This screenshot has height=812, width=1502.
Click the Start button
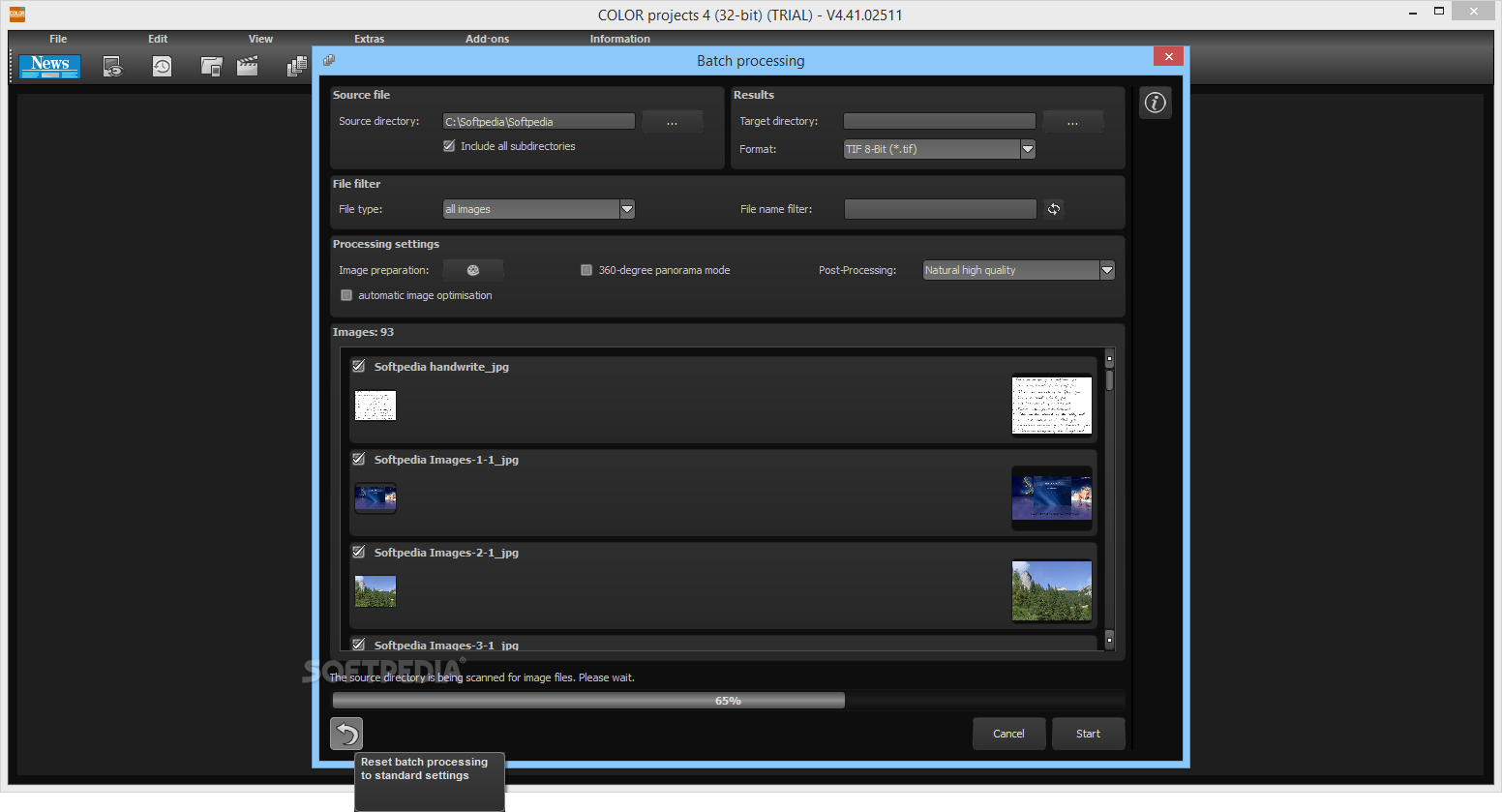[x=1088, y=734]
